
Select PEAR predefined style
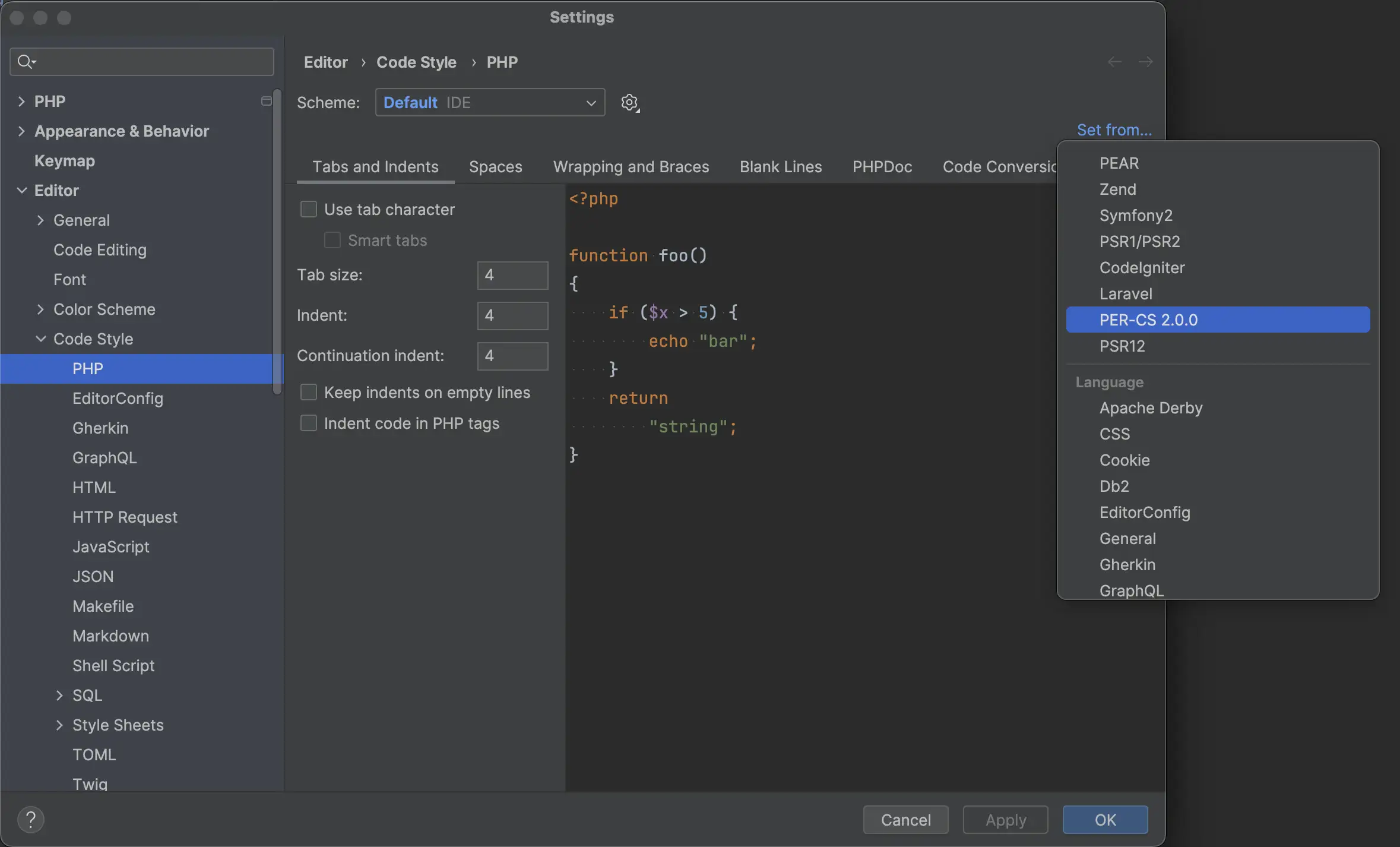pyautogui.click(x=1218, y=163)
